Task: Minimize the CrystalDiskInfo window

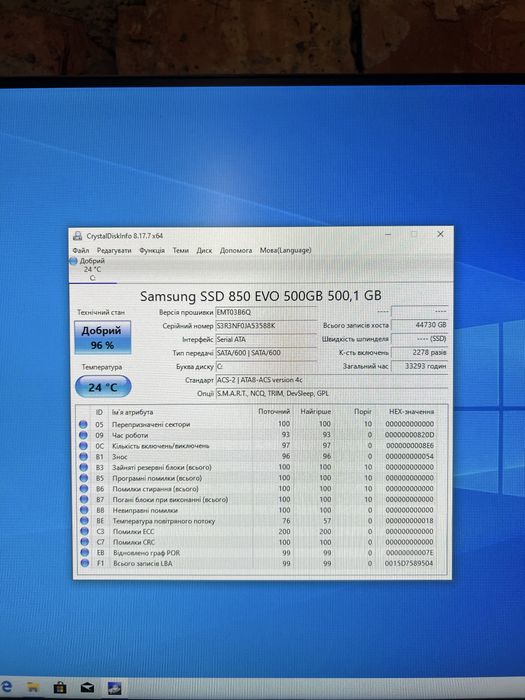Action: (388, 234)
